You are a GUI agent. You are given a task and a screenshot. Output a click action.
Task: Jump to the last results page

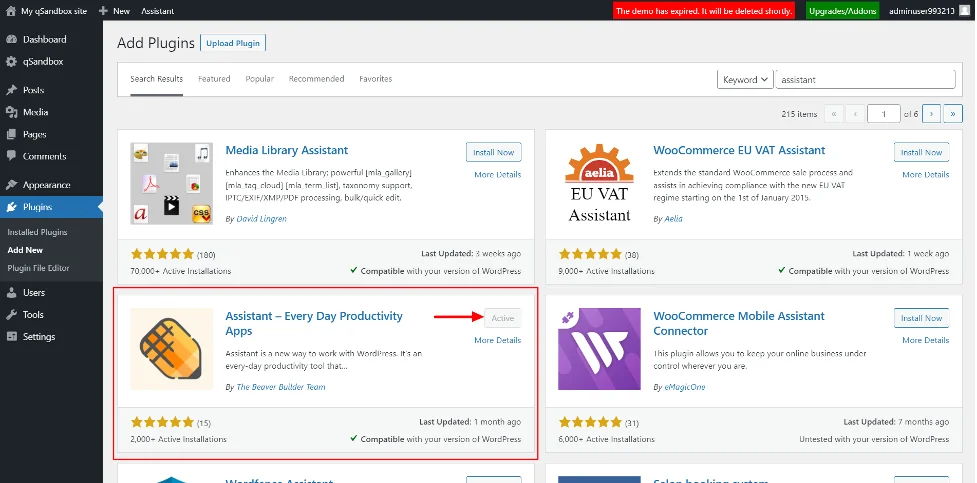(x=953, y=114)
